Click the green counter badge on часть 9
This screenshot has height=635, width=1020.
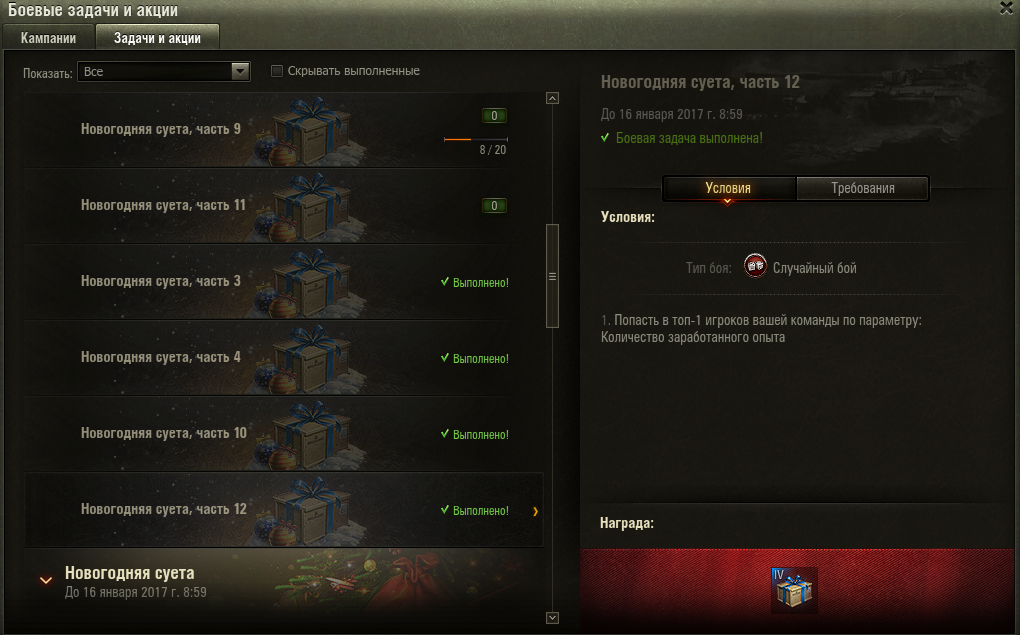pyautogui.click(x=494, y=116)
